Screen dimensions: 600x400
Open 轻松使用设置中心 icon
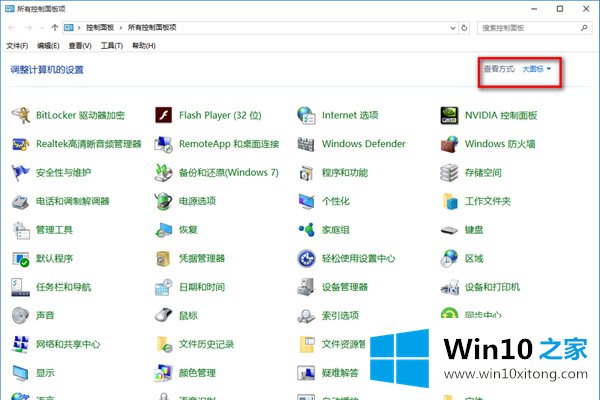[x=306, y=259]
